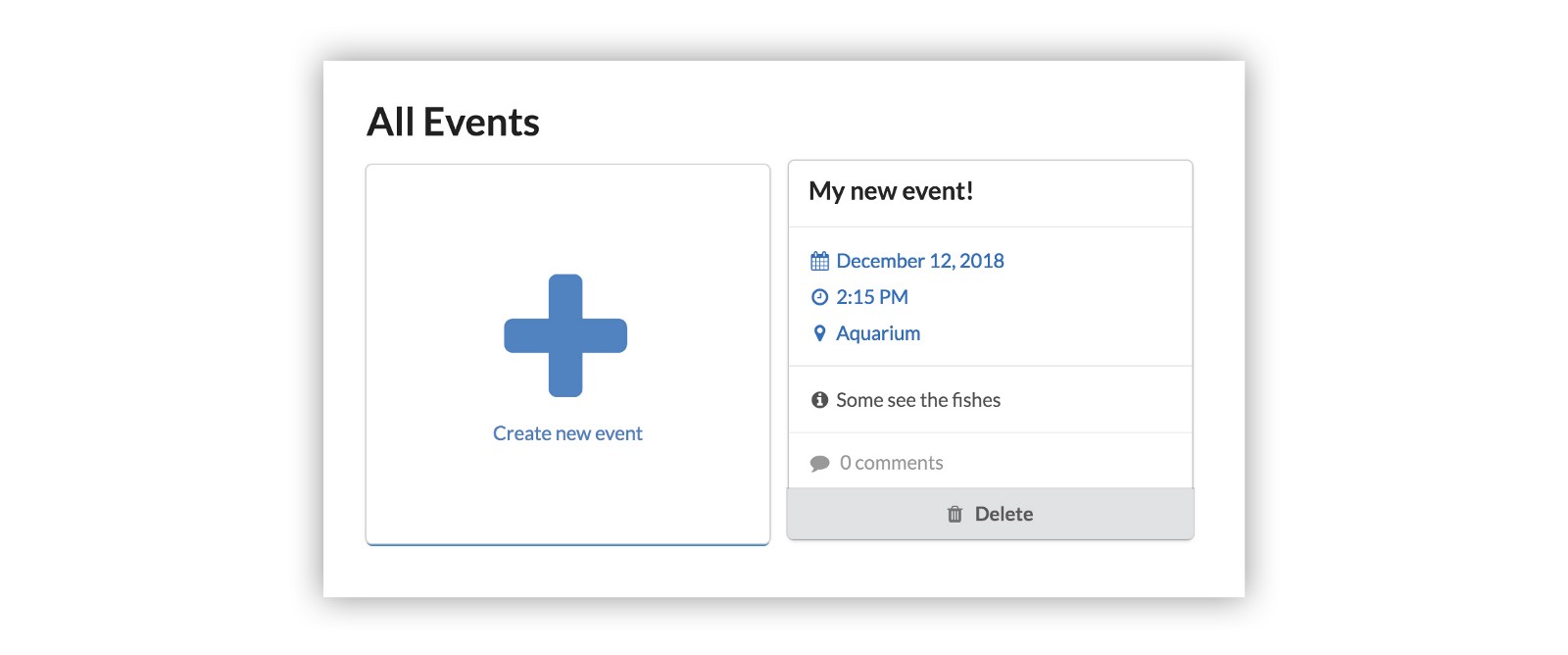The image size is (1568, 655).
Task: Click the clock icon beside 2:15 PM
Action: [x=820, y=297]
